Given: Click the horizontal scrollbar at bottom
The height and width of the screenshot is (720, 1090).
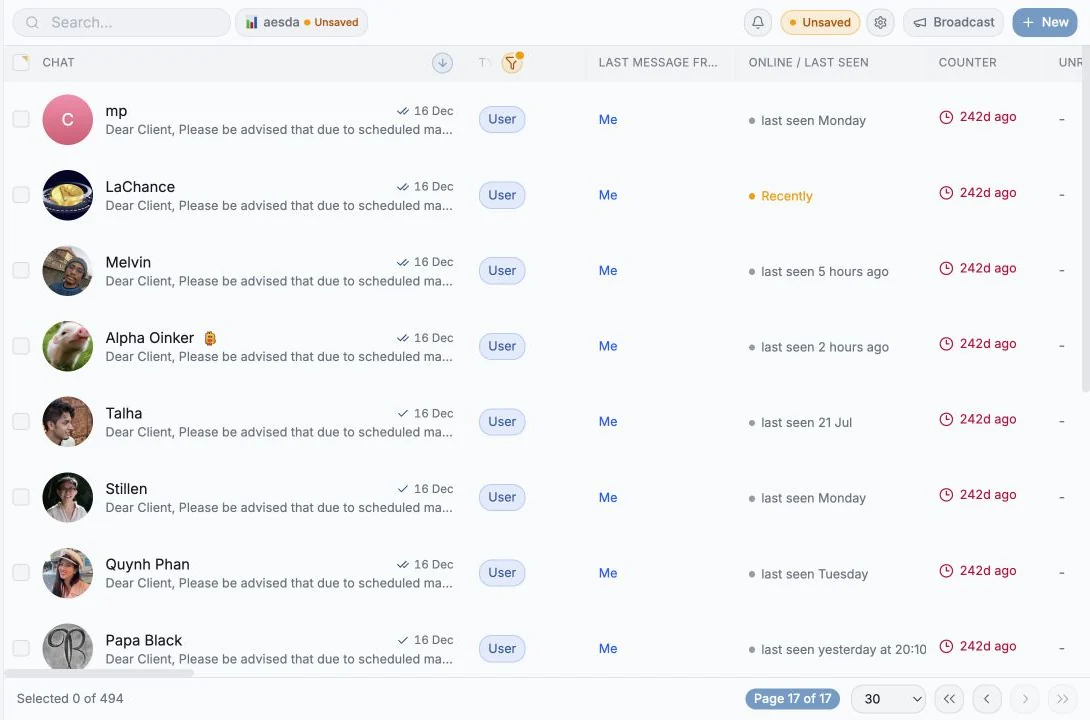Looking at the screenshot, I should pyautogui.click(x=99, y=673).
